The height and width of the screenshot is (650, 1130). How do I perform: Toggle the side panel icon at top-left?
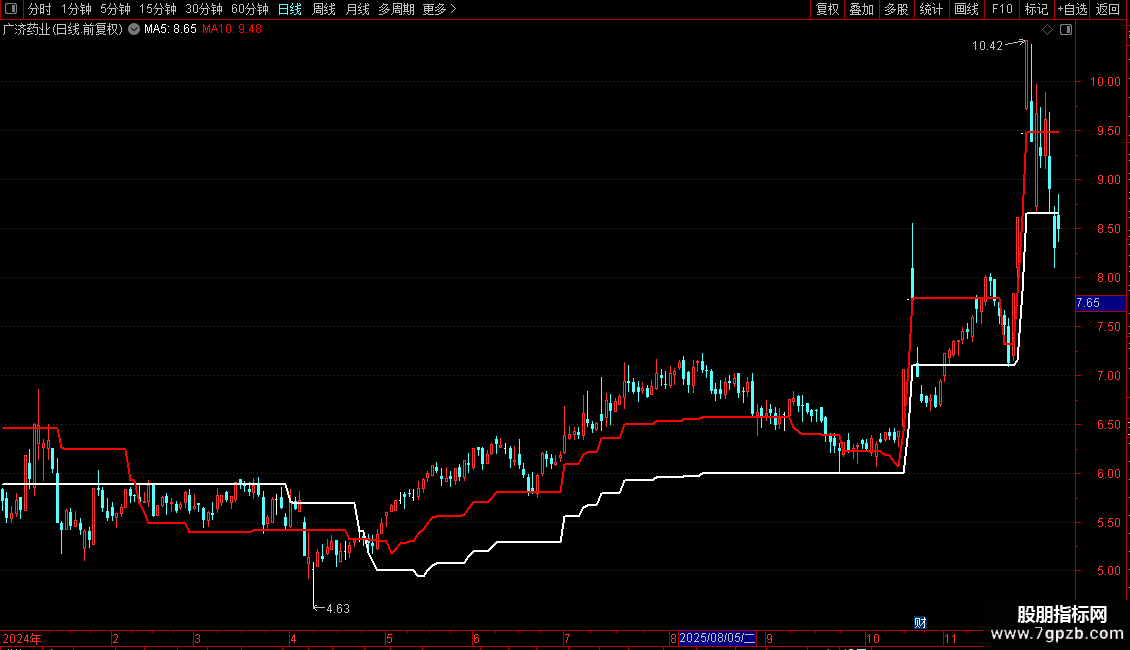[11, 9]
